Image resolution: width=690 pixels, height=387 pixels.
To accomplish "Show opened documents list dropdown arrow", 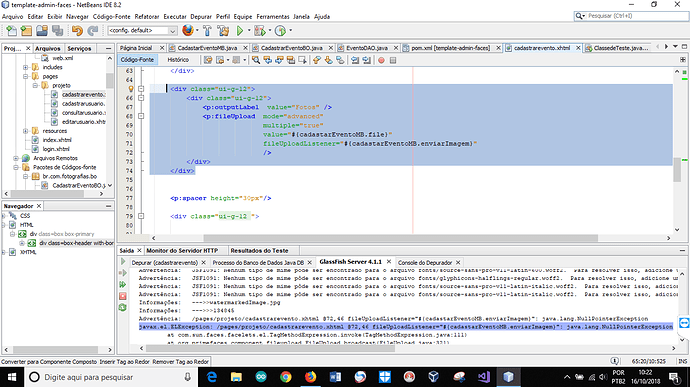I will pyautogui.click(x=675, y=47).
